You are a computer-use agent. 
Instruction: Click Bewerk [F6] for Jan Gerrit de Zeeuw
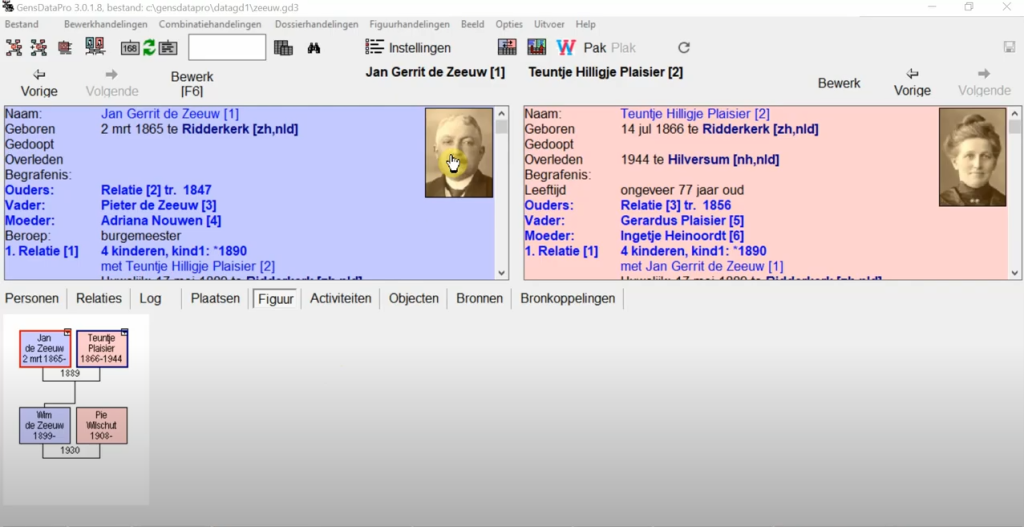click(x=192, y=84)
